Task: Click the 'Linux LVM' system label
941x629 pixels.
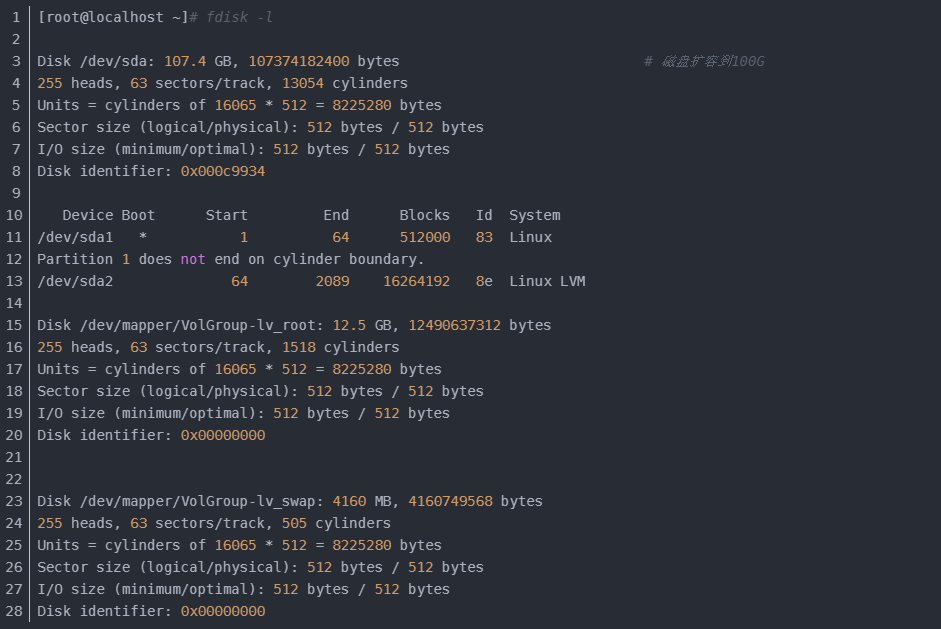Action: coord(547,281)
